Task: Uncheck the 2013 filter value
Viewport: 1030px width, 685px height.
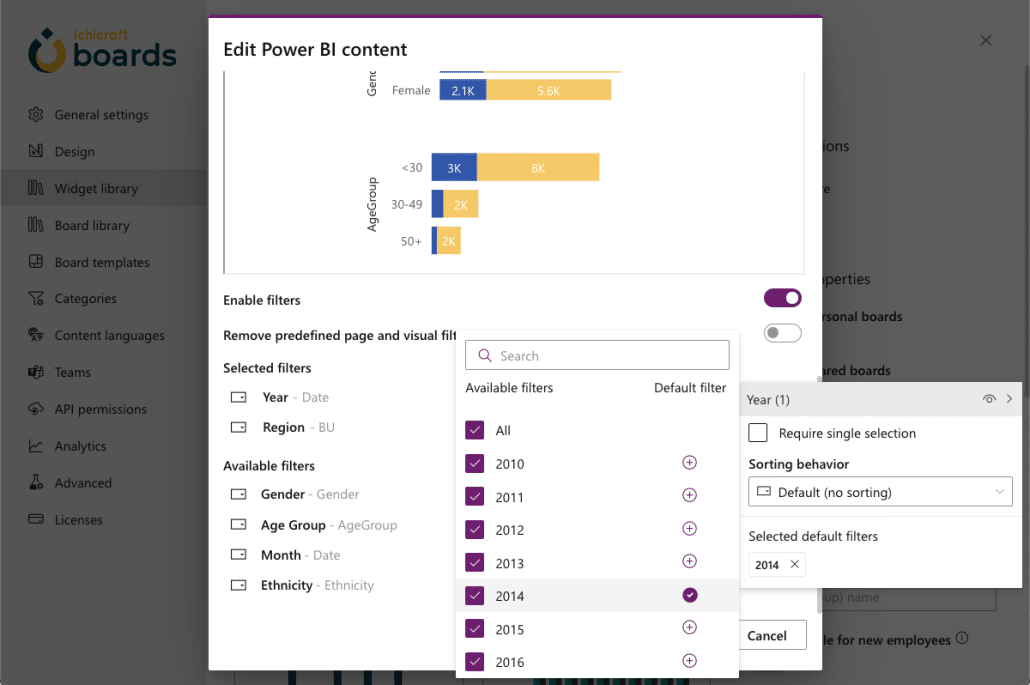Action: tap(475, 562)
